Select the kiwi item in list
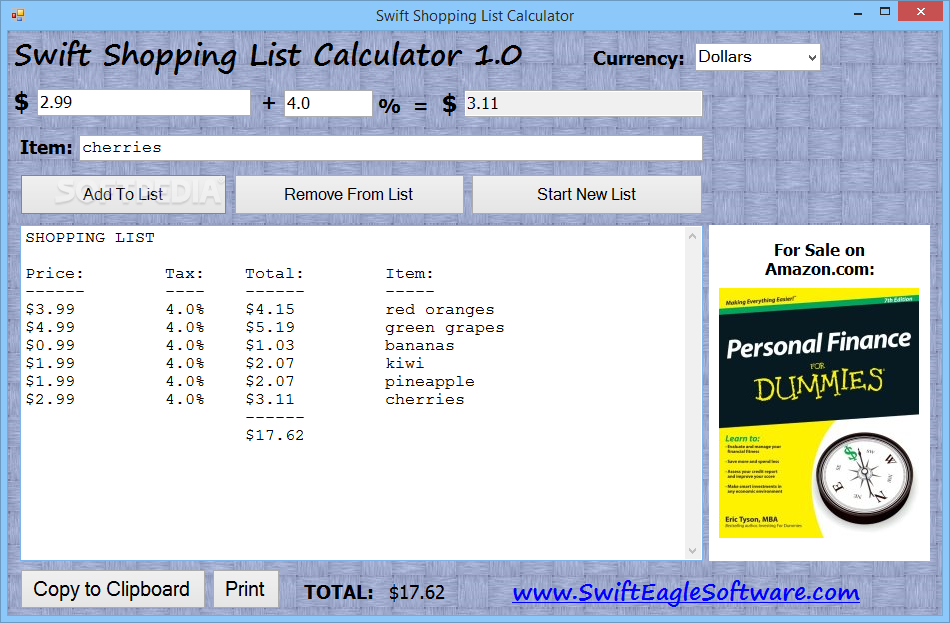 point(405,364)
